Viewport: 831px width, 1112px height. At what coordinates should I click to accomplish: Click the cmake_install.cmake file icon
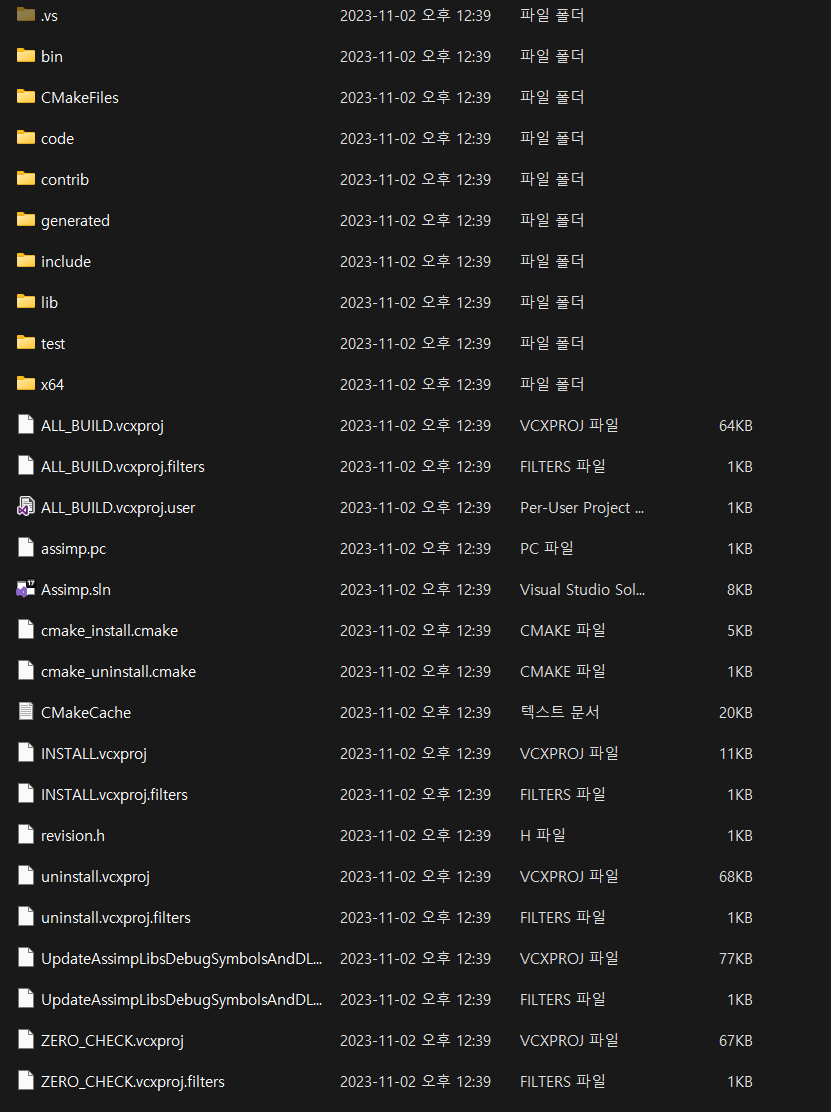pyautogui.click(x=26, y=630)
